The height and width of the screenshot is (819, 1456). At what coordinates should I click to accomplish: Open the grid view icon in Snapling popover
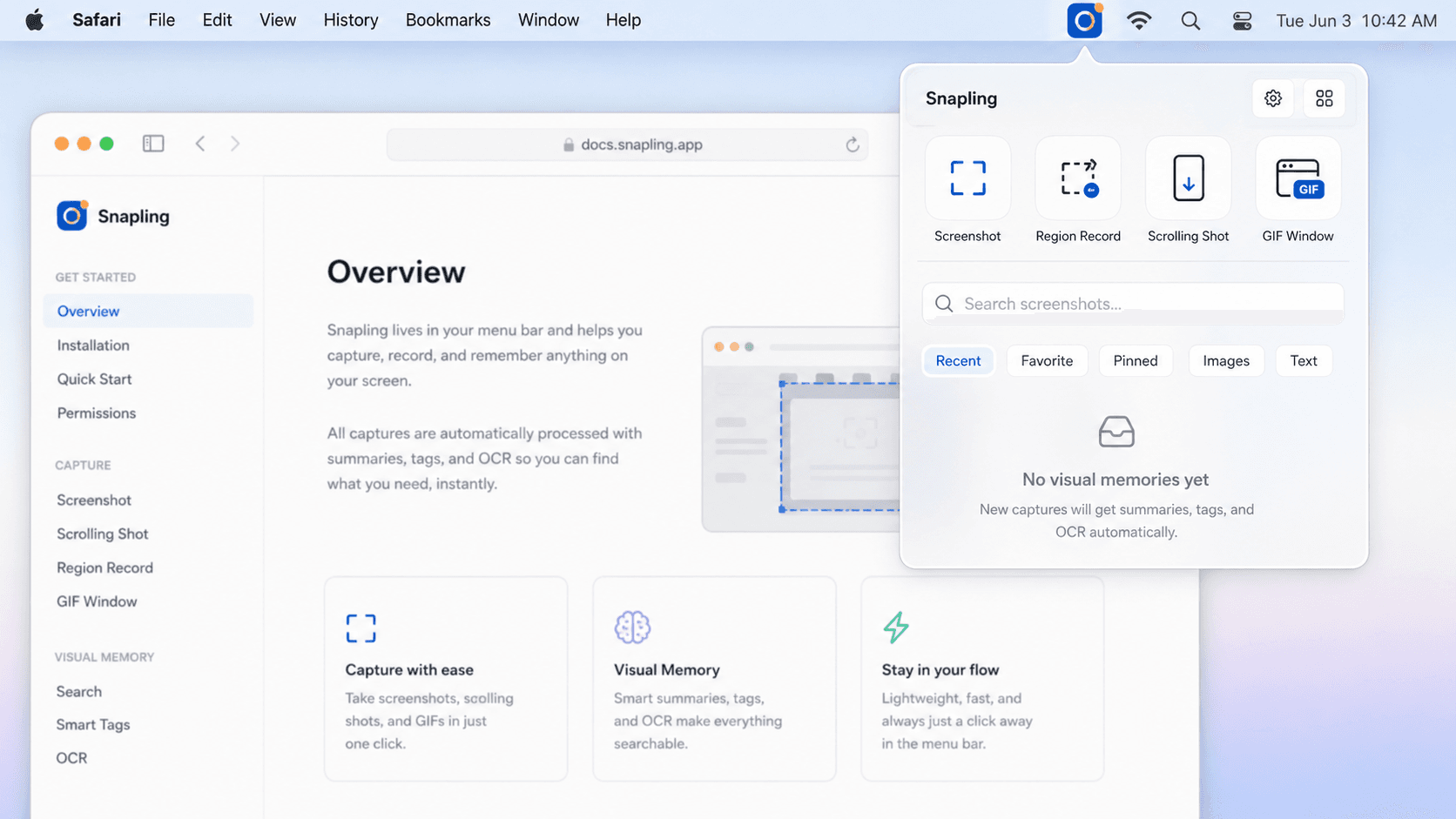click(x=1325, y=98)
